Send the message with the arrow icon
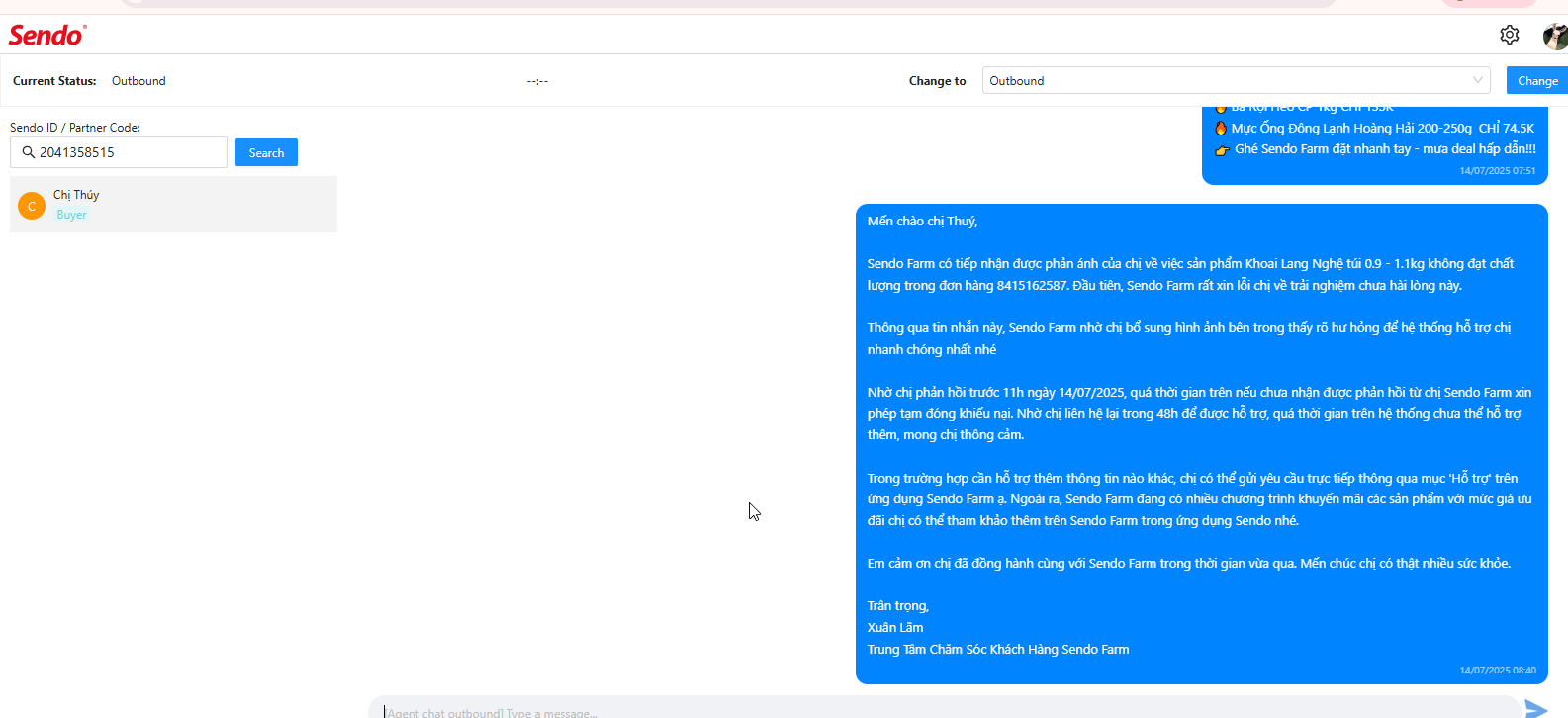This screenshot has width=1568, height=718. click(1535, 709)
